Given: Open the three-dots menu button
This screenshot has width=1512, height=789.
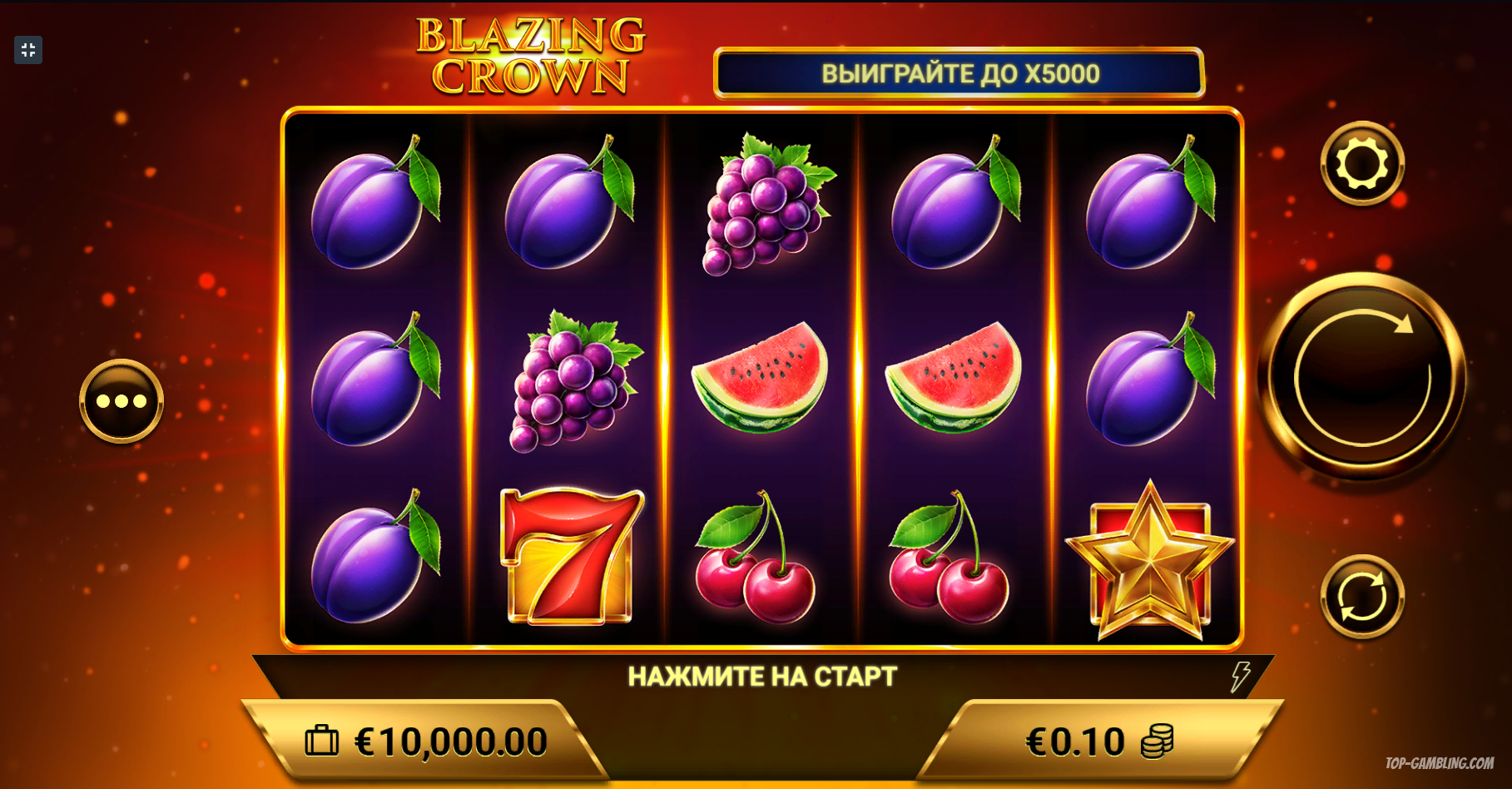Looking at the screenshot, I should point(121,401).
